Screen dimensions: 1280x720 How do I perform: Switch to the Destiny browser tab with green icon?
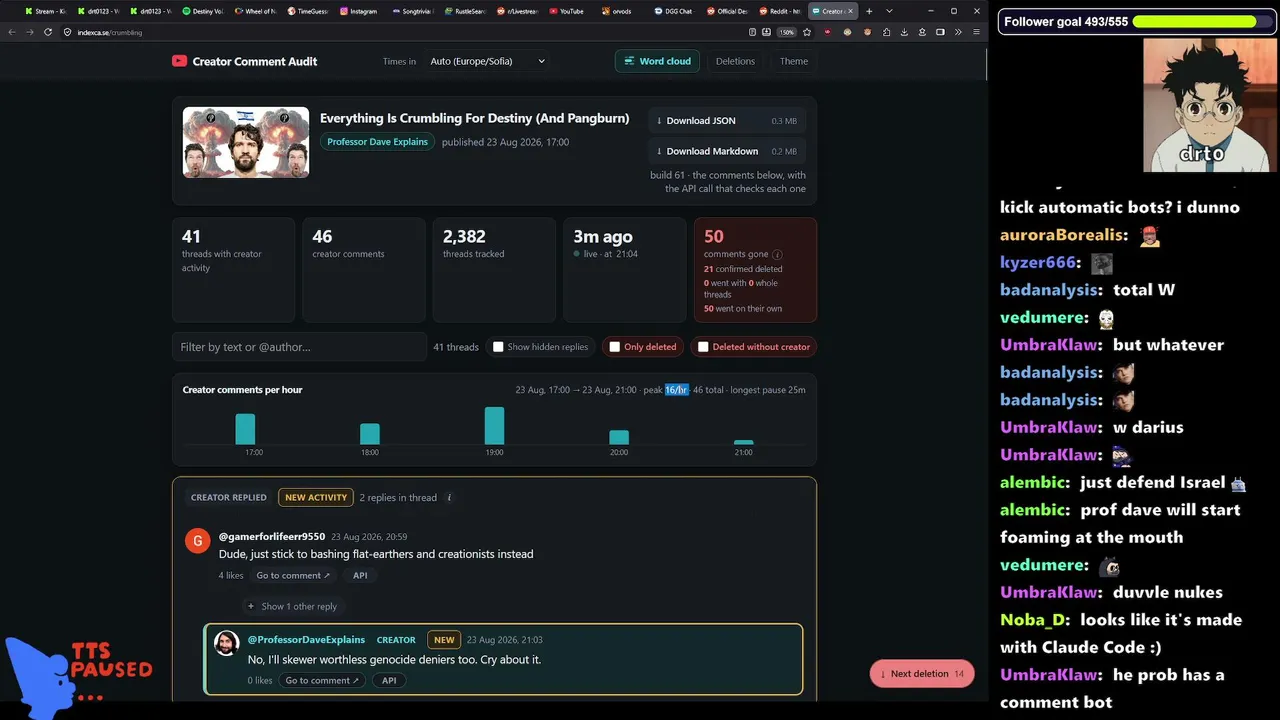(x=202, y=11)
